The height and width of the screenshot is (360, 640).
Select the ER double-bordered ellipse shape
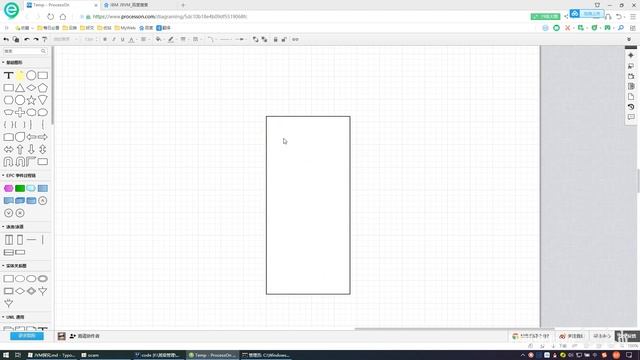click(42, 279)
